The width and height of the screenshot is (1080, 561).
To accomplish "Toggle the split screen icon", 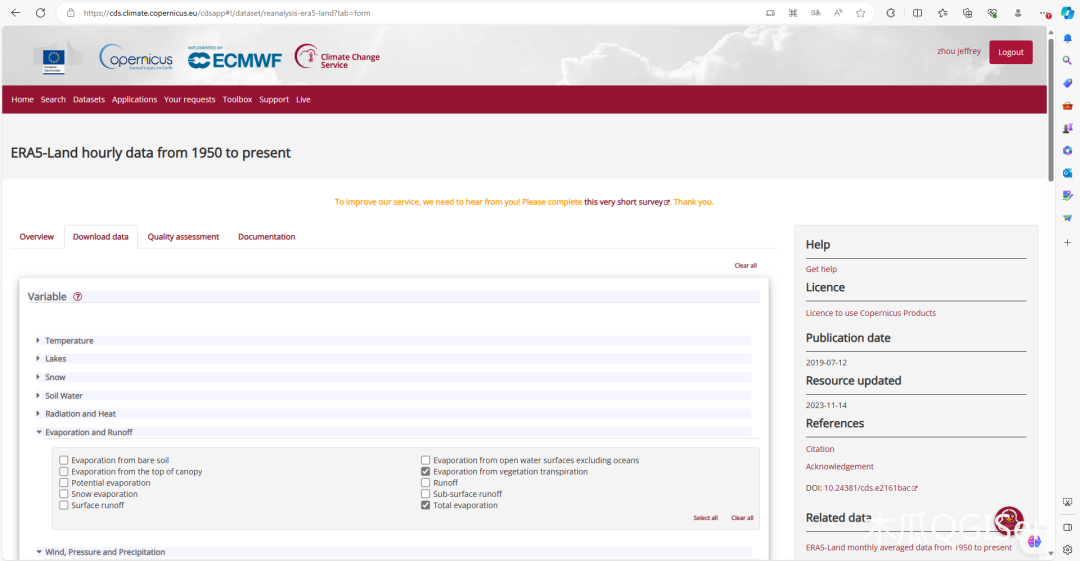I will (917, 12).
